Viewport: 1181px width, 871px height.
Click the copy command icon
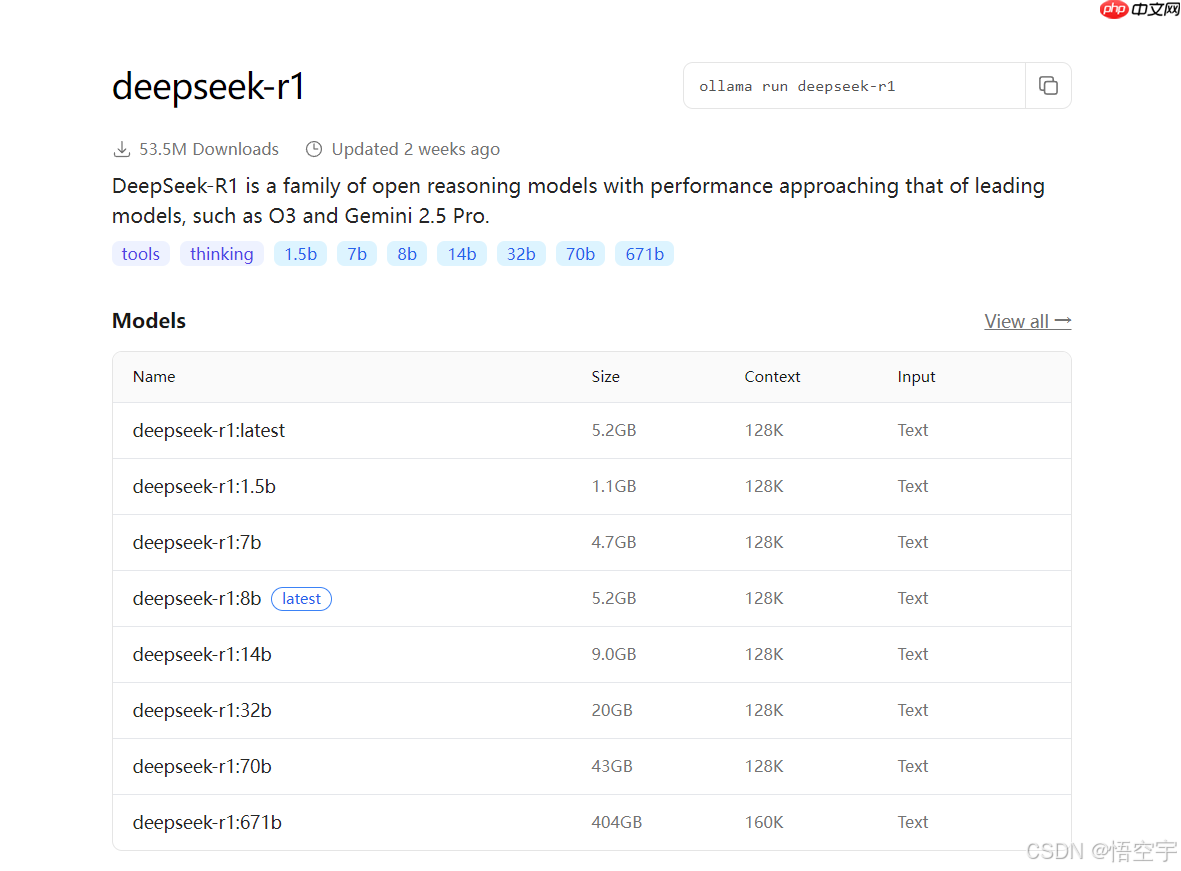click(x=1048, y=86)
